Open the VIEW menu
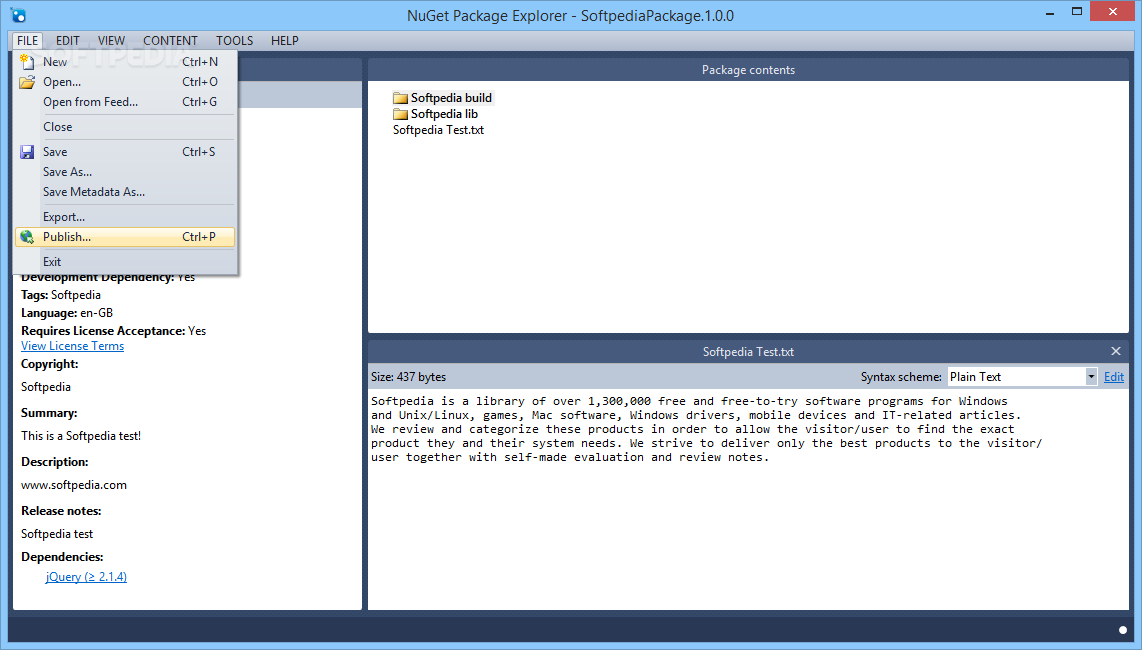This screenshot has height=650, width=1142. 111,41
